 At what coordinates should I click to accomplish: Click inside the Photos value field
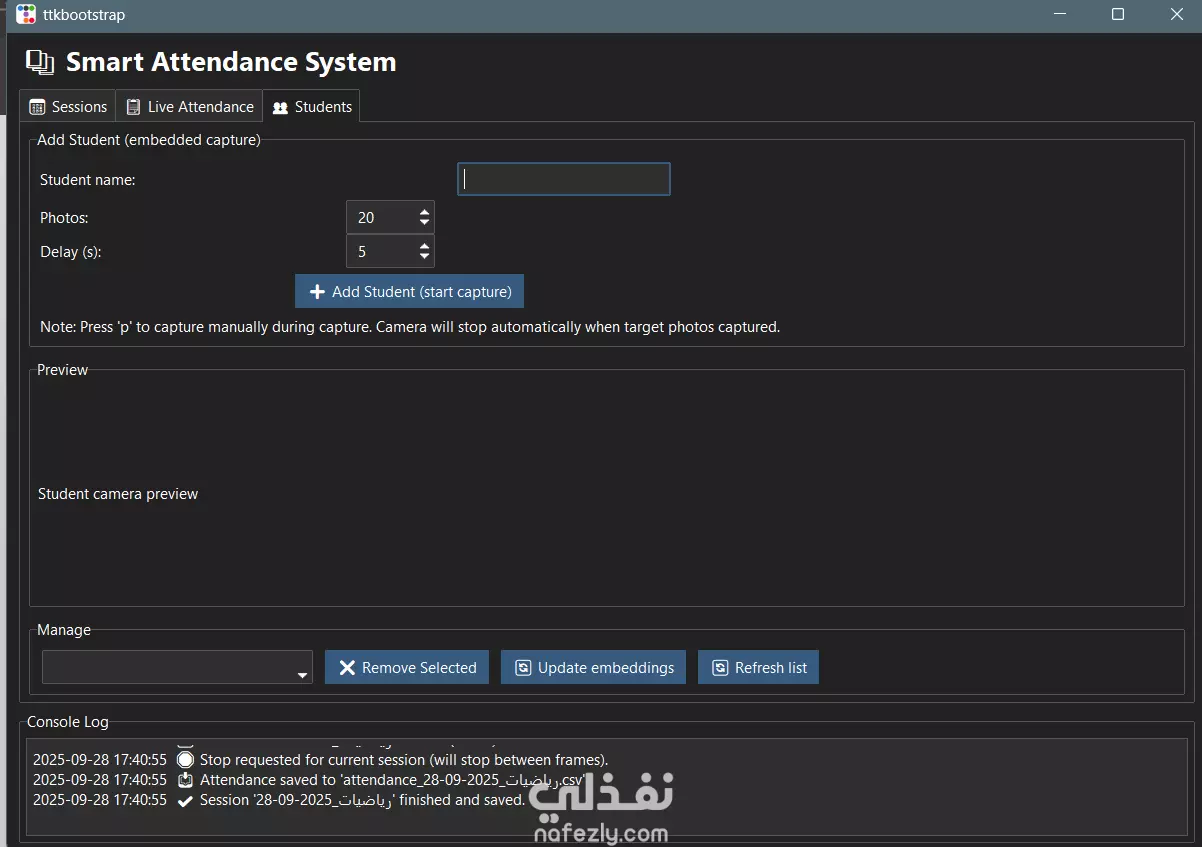[x=380, y=217]
